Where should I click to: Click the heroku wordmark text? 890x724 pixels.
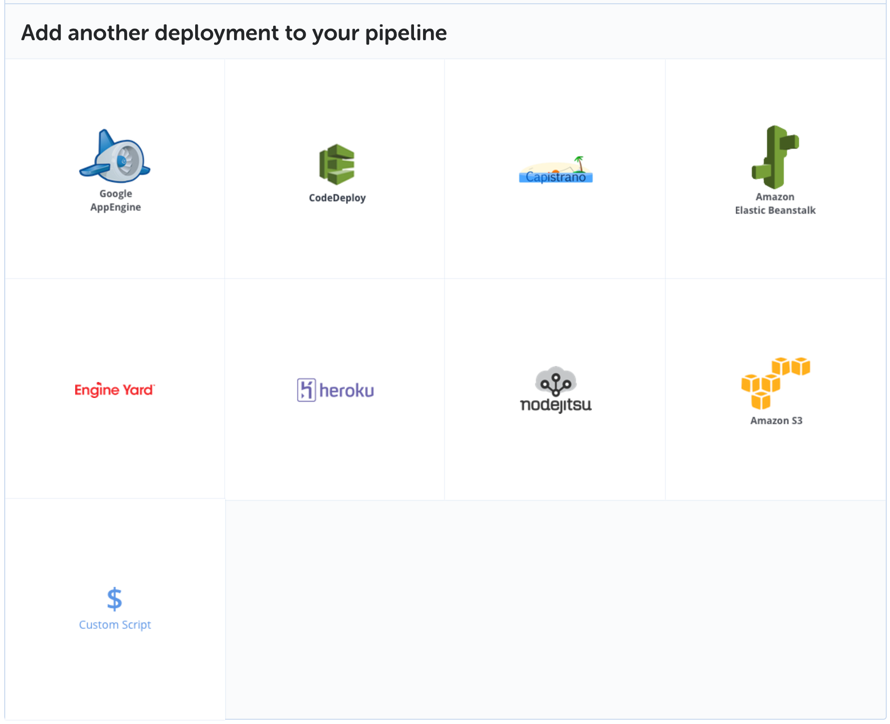[347, 391]
